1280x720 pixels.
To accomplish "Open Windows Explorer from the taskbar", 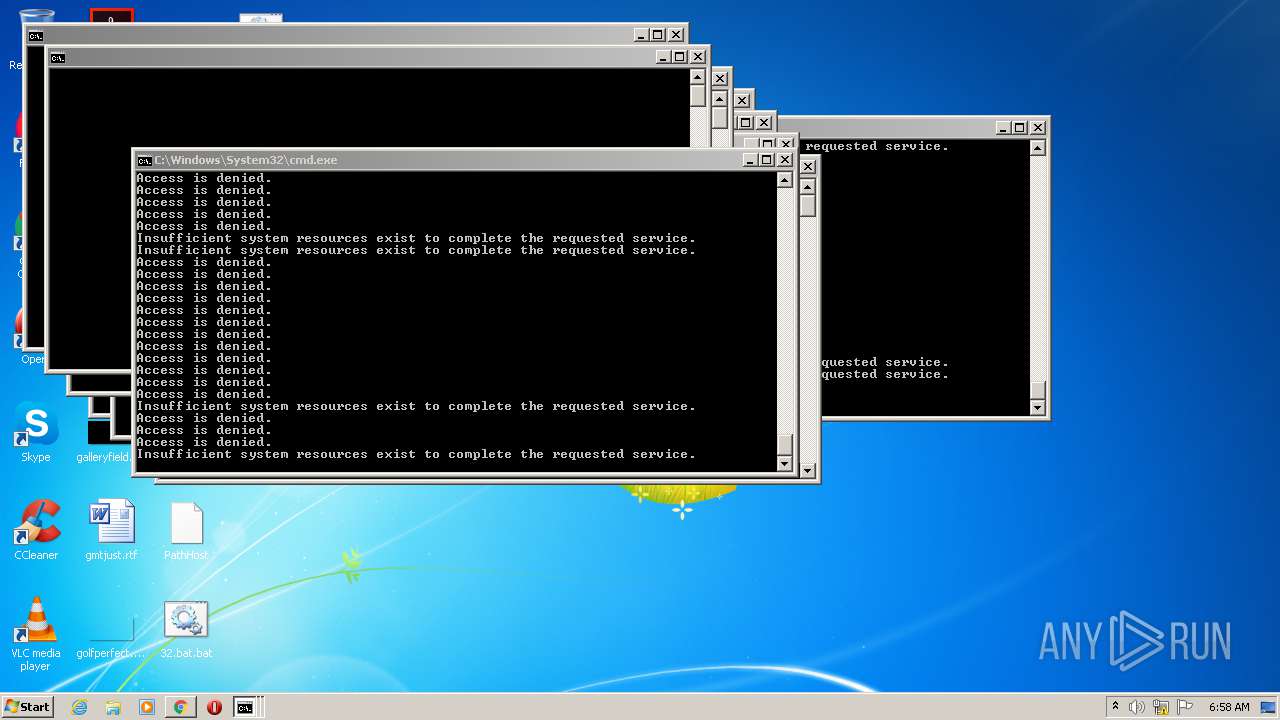I will pyautogui.click(x=113, y=707).
